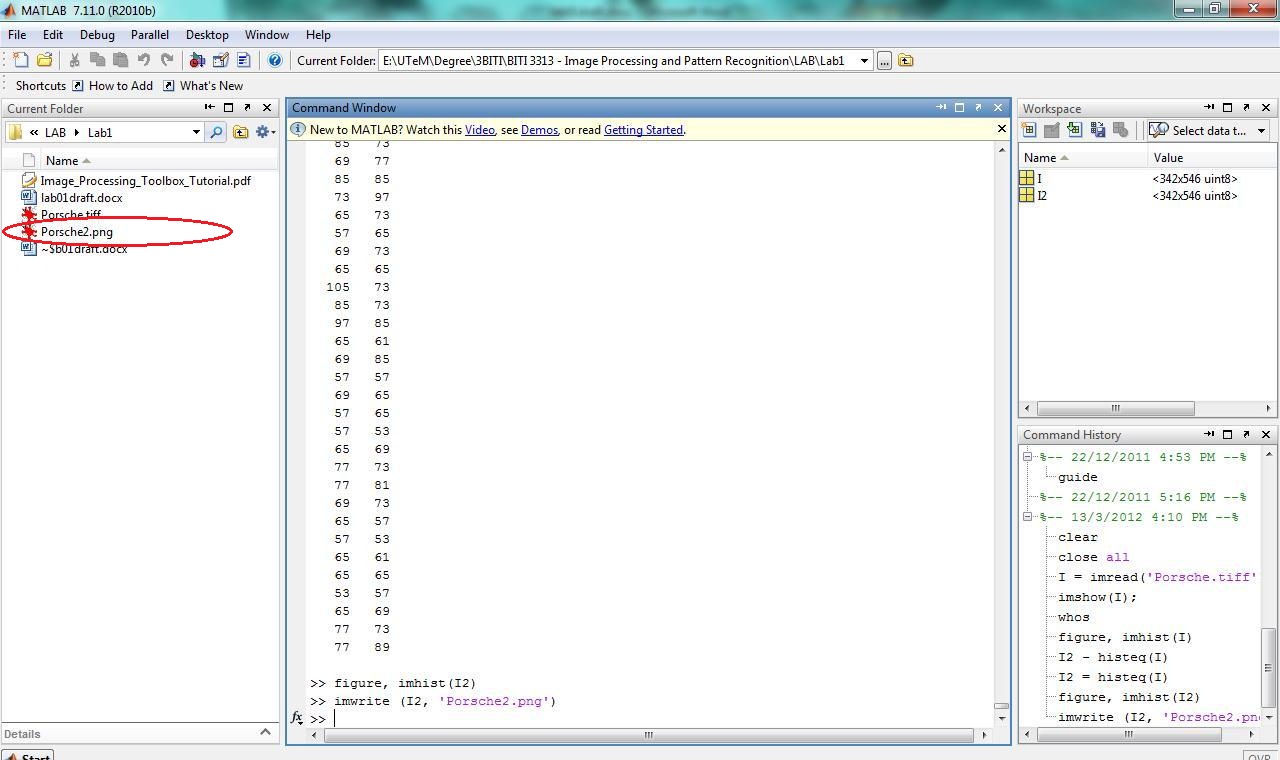Click the Getting Started link
The image size is (1280, 760).
643,130
